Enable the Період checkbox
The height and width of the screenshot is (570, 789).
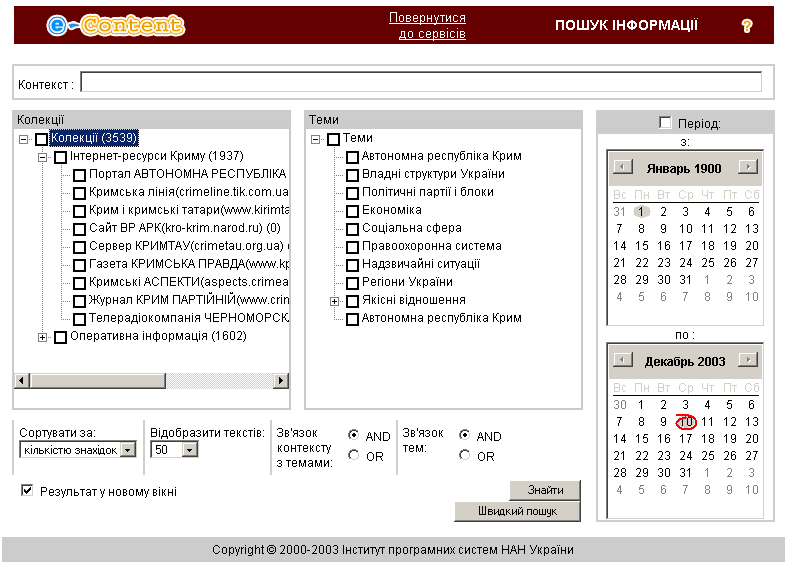coord(665,123)
